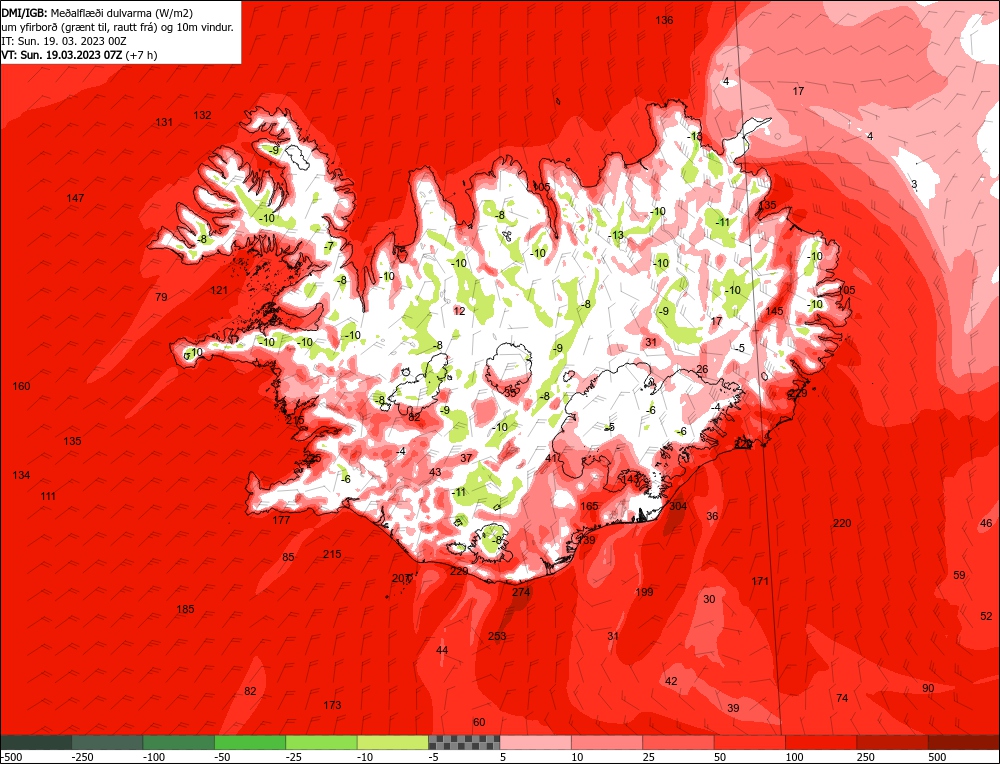
Task: Click the value '26' on the map
Action: [x=702, y=369]
